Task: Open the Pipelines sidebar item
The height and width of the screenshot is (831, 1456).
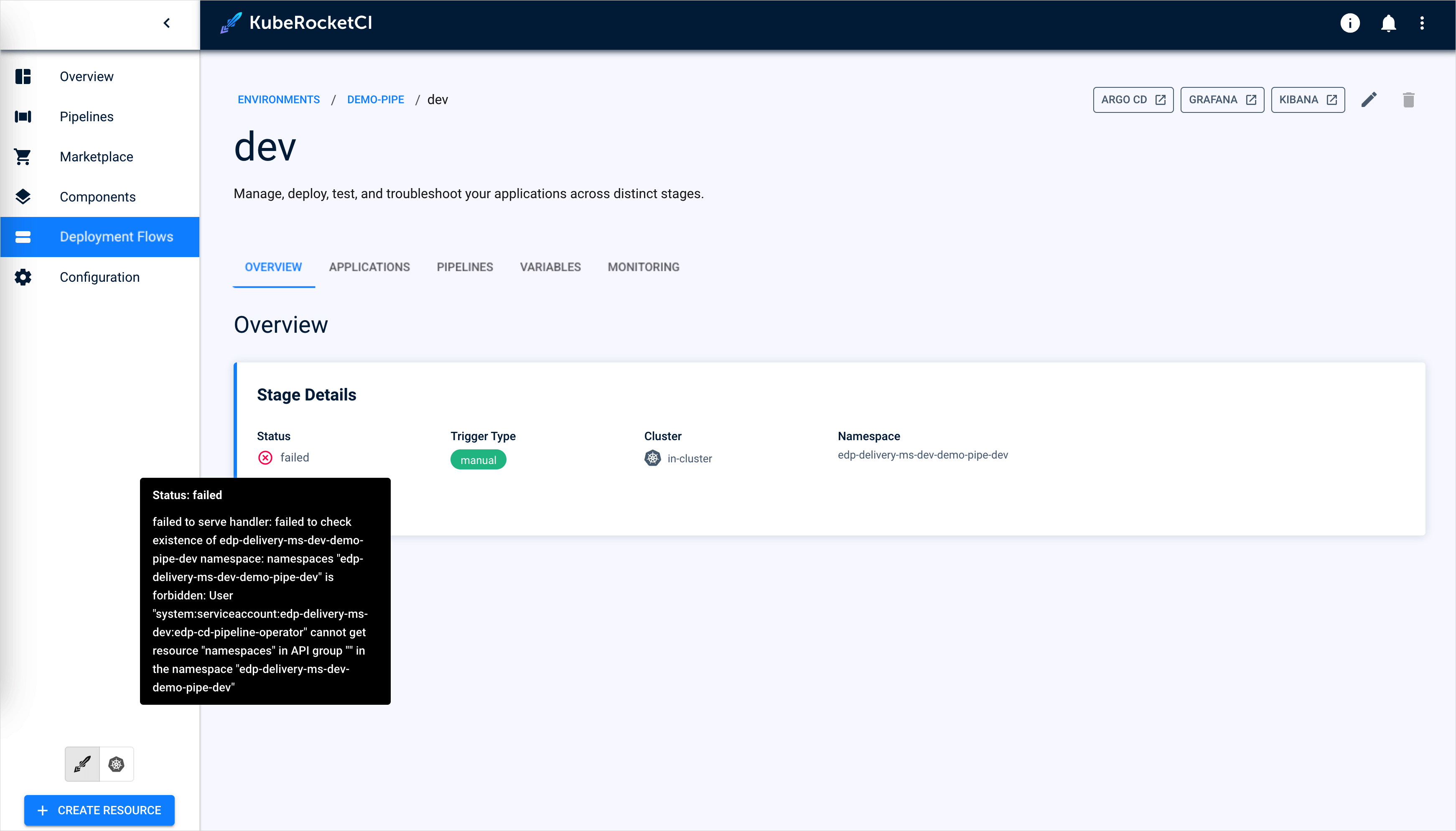Action: (87, 117)
